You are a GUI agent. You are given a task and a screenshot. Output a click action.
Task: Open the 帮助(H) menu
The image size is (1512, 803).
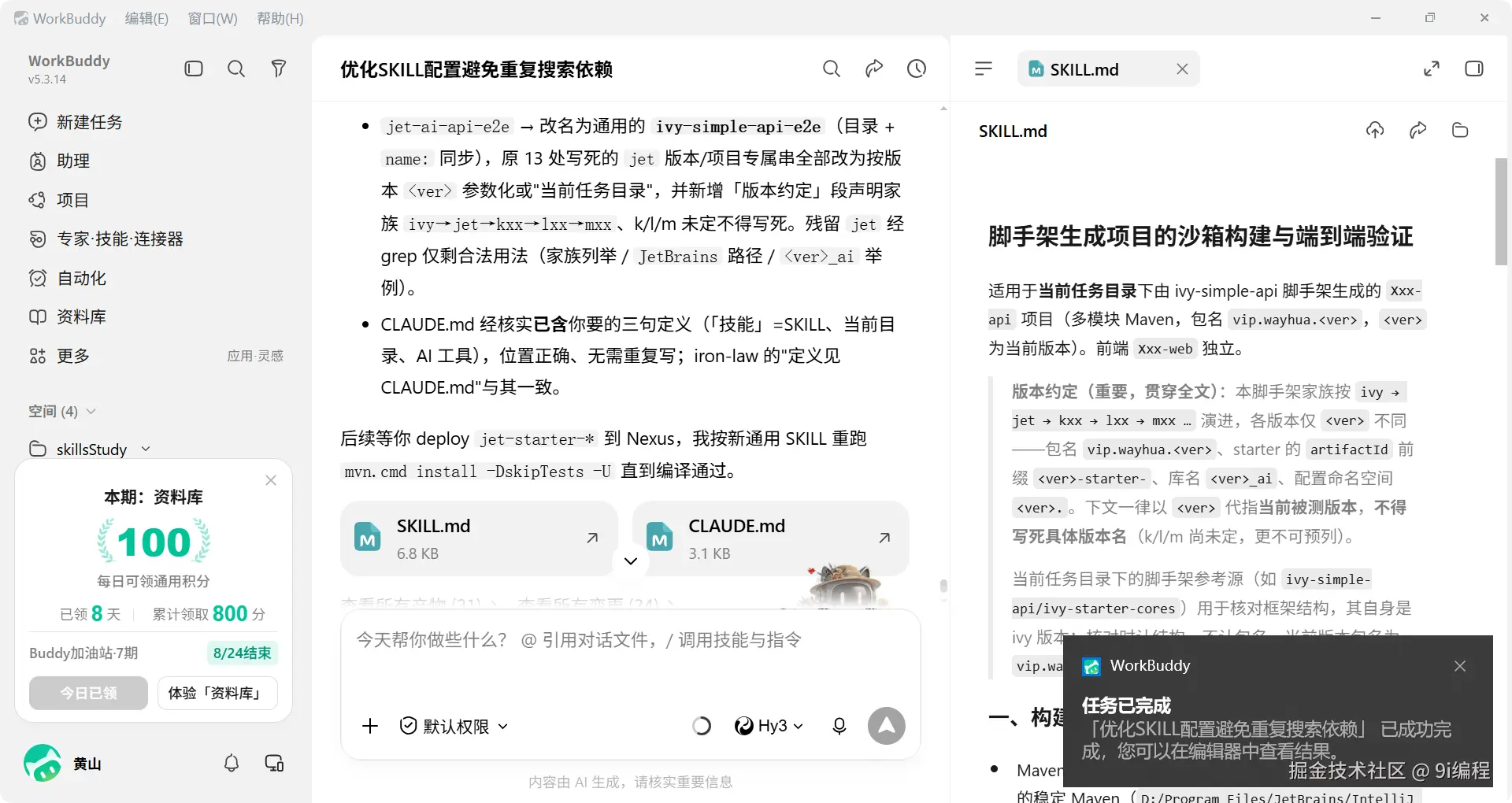tap(280, 18)
